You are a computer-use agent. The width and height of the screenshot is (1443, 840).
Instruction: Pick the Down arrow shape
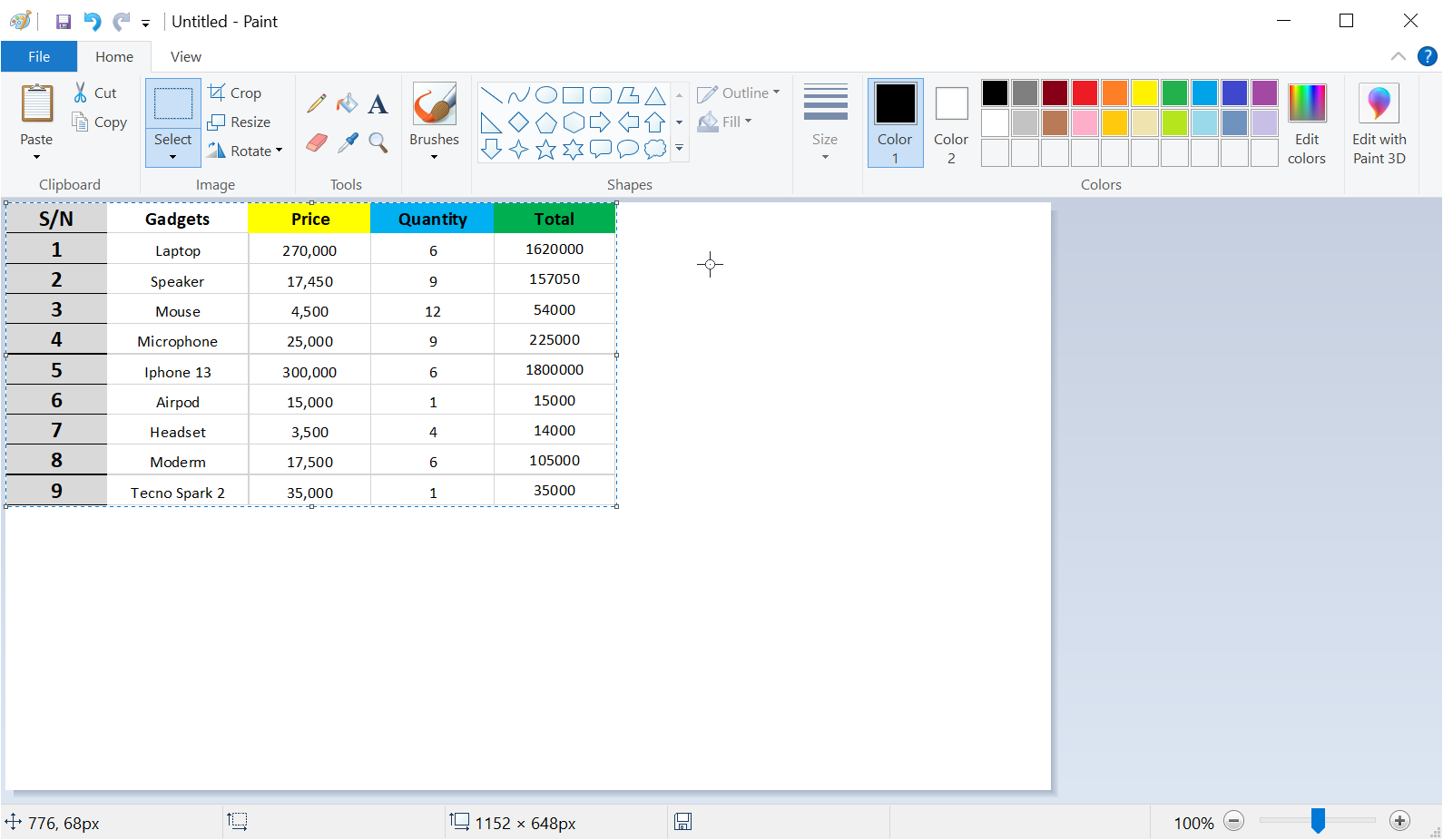[x=491, y=150]
